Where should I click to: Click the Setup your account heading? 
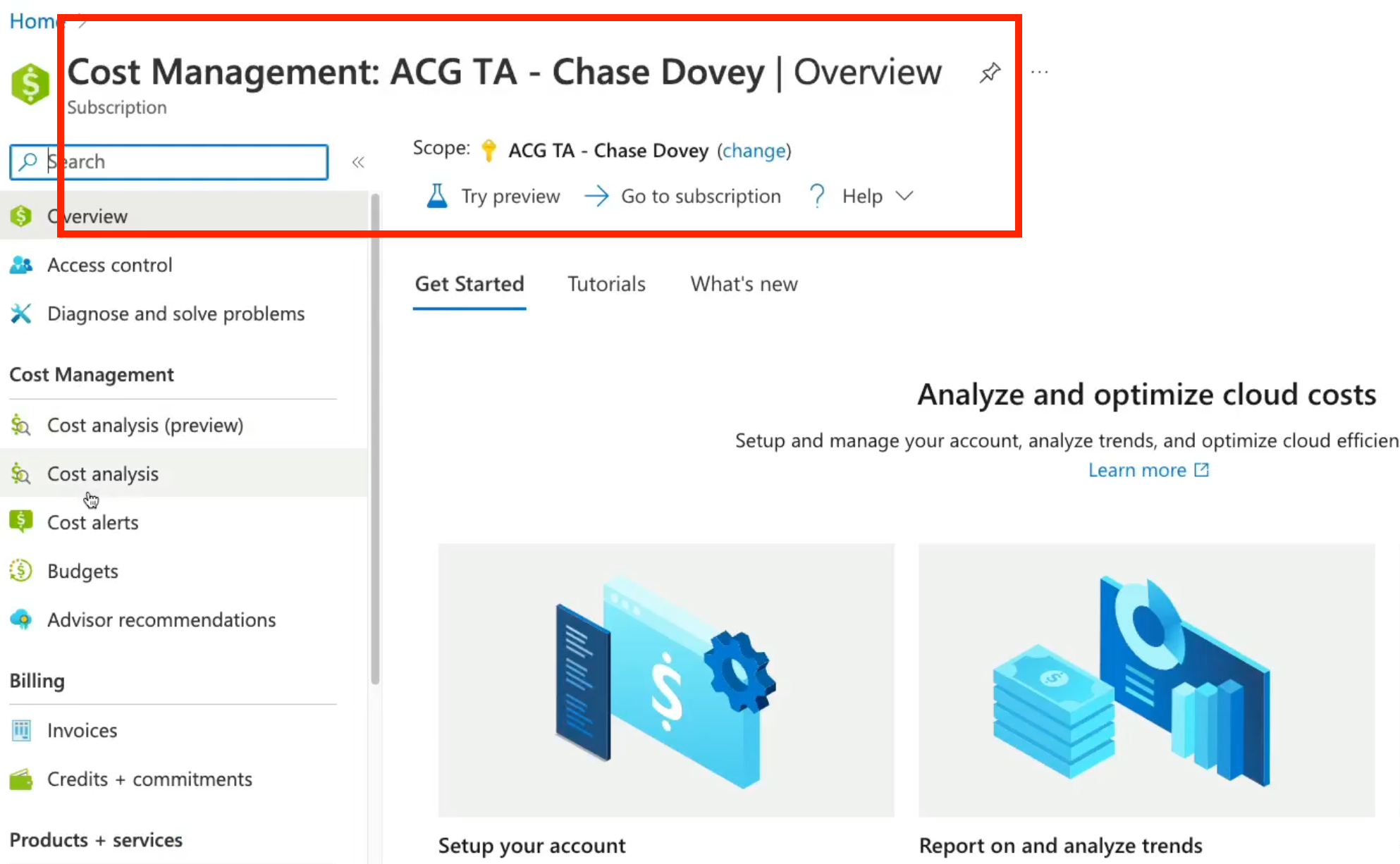pos(532,846)
